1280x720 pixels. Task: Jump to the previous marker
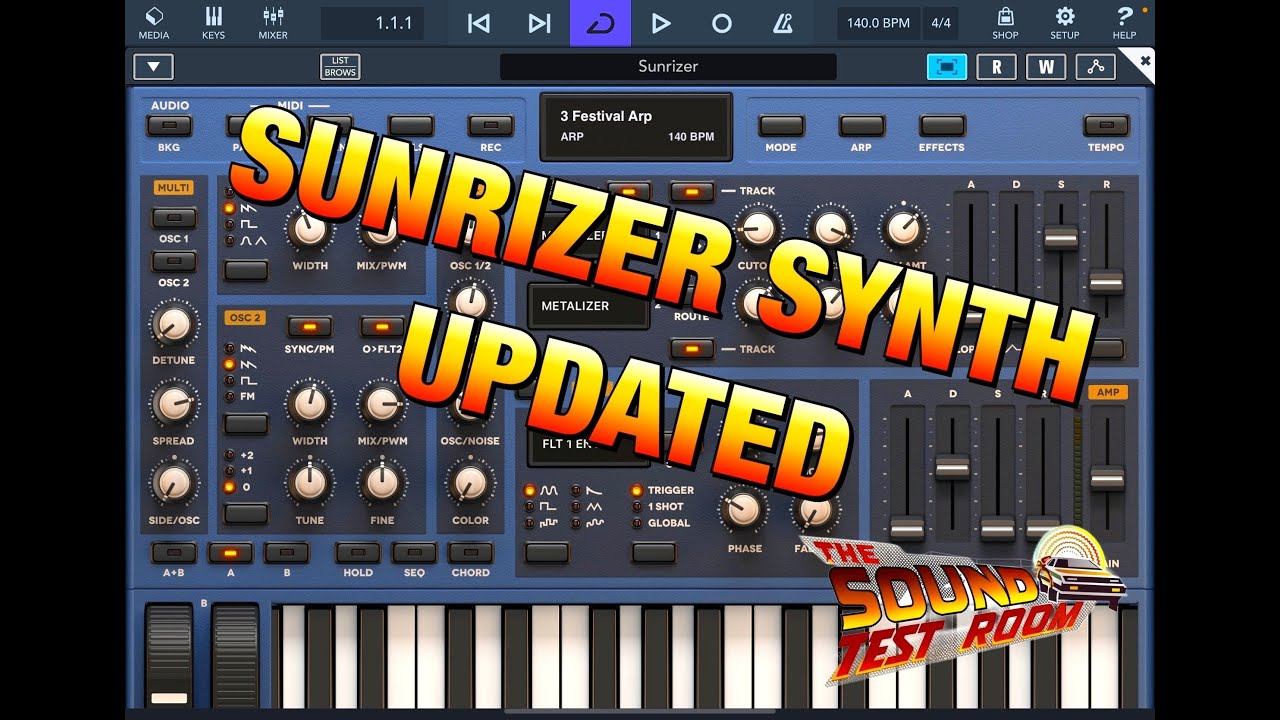tap(479, 23)
